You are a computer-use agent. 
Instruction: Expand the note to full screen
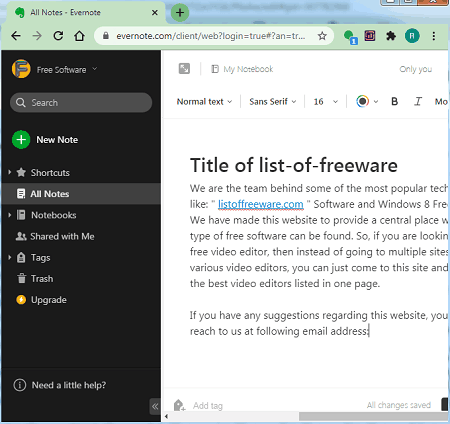pos(184,69)
